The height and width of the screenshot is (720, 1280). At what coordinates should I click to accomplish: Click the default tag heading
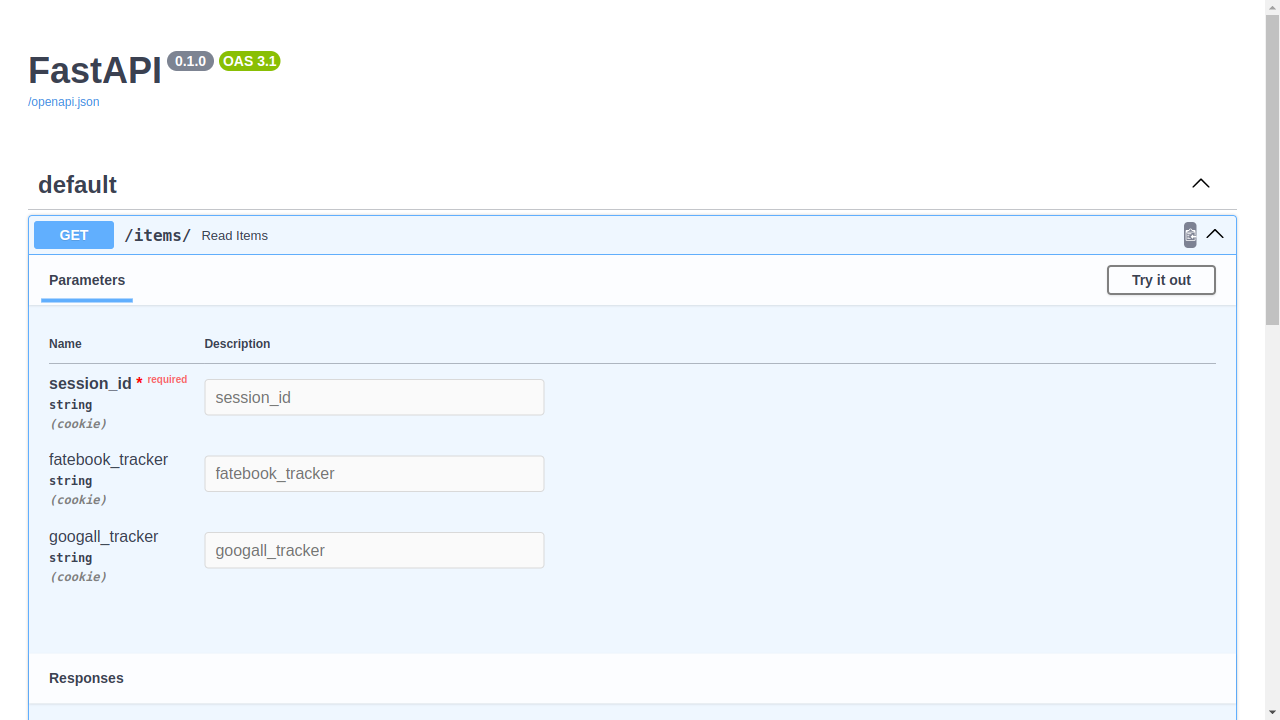[77, 185]
